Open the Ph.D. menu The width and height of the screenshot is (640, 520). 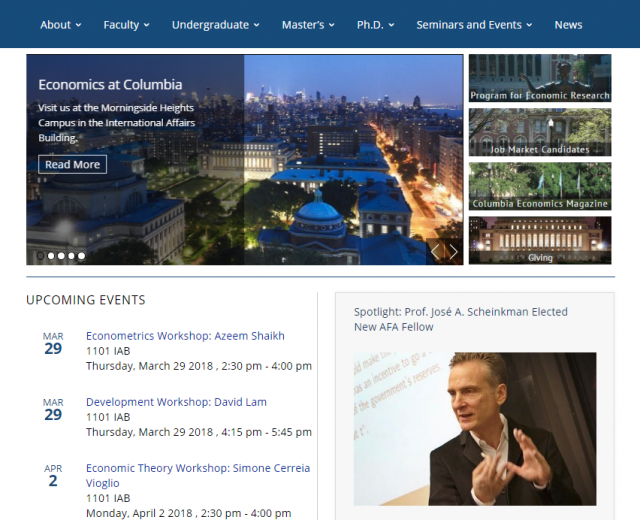[x=376, y=25]
